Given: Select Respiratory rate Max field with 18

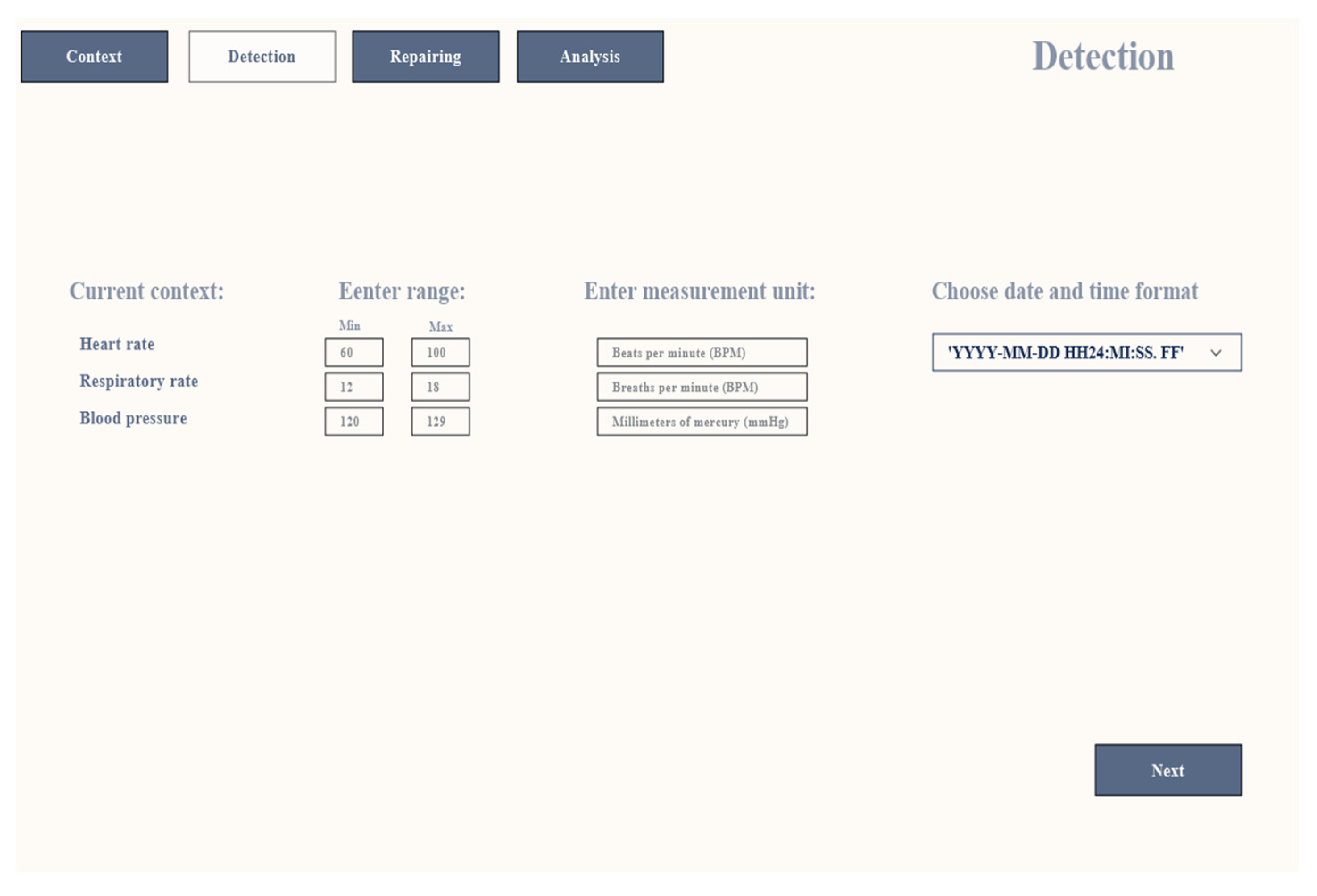Looking at the screenshot, I should pos(440,387).
